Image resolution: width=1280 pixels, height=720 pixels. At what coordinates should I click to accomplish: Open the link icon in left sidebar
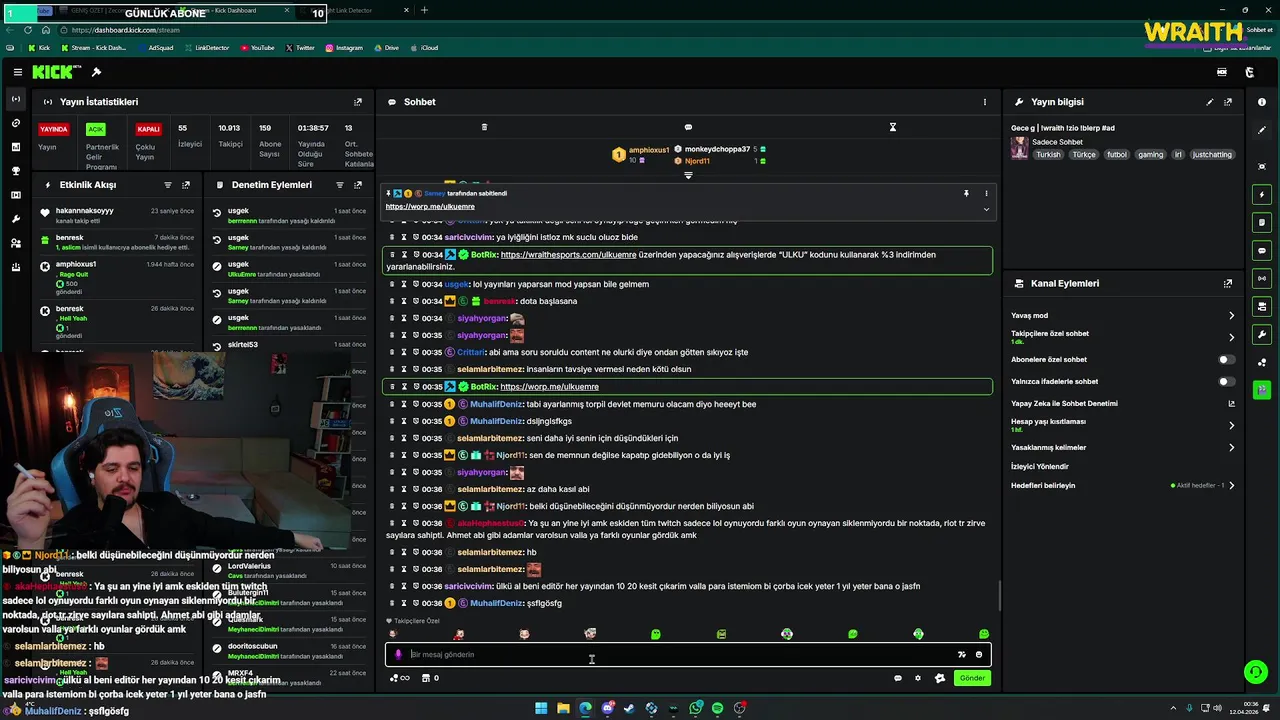tap(15, 123)
